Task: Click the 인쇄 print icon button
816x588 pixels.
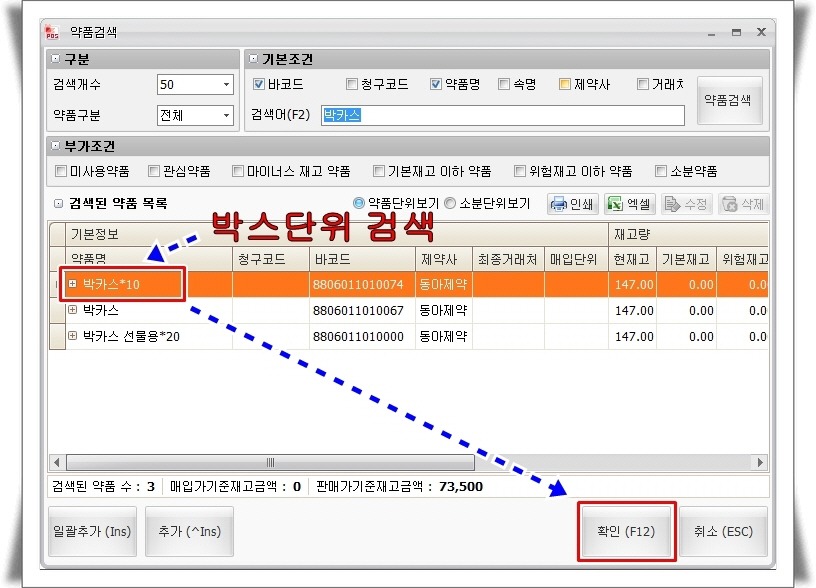Action: point(572,204)
